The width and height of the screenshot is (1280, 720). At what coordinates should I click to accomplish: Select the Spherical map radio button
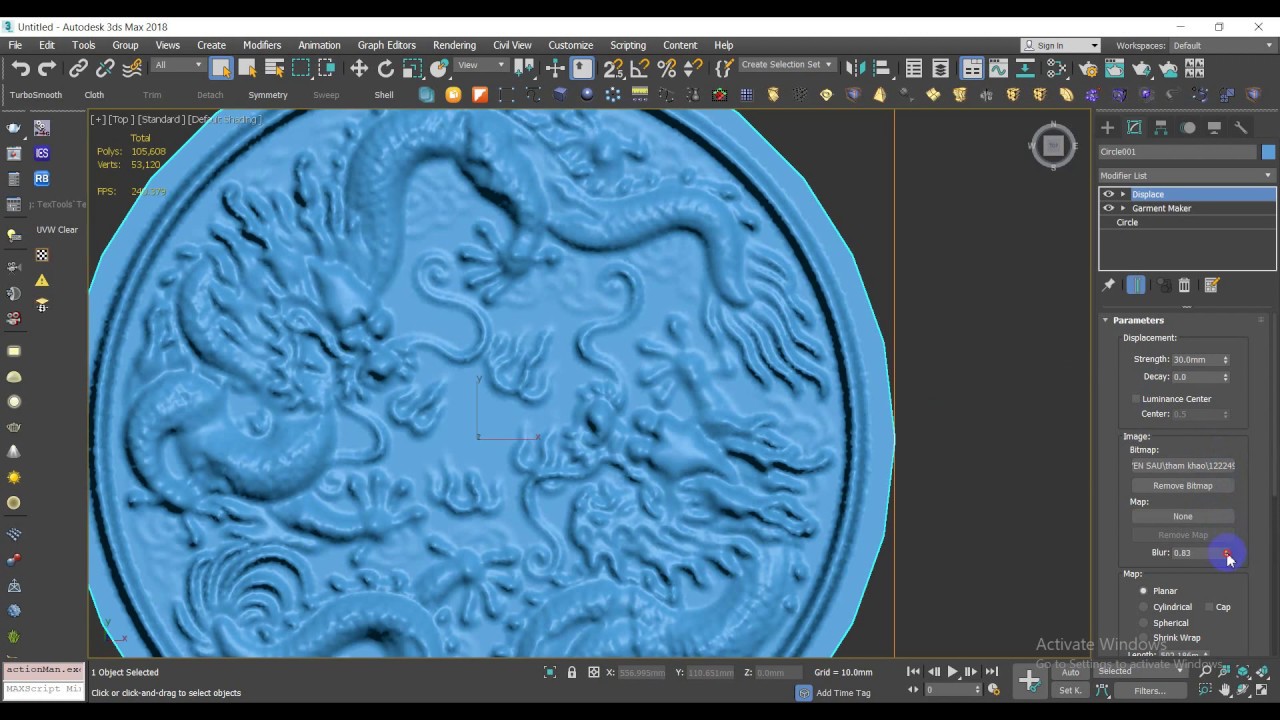[1144, 623]
